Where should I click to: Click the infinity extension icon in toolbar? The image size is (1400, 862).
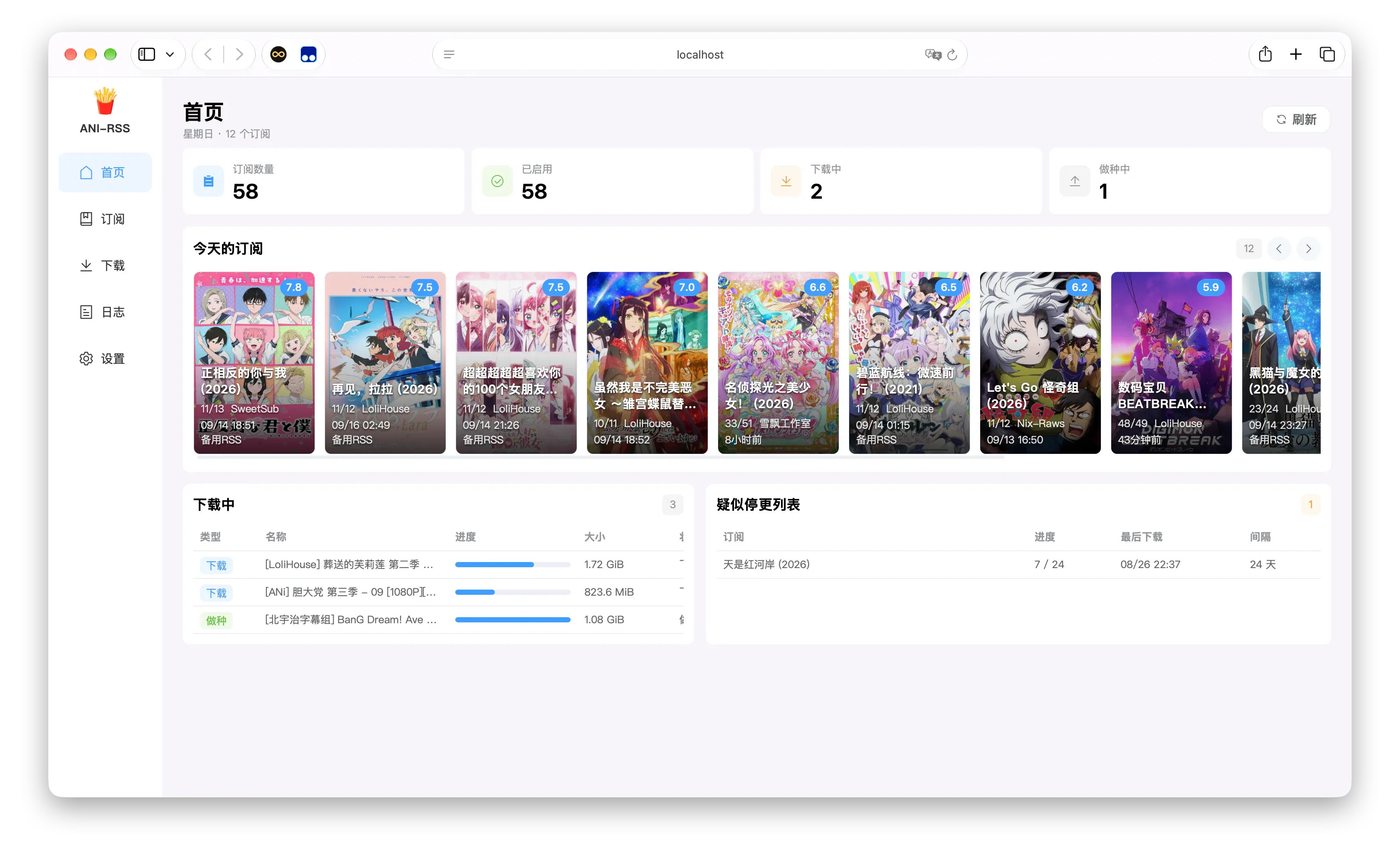(x=278, y=54)
